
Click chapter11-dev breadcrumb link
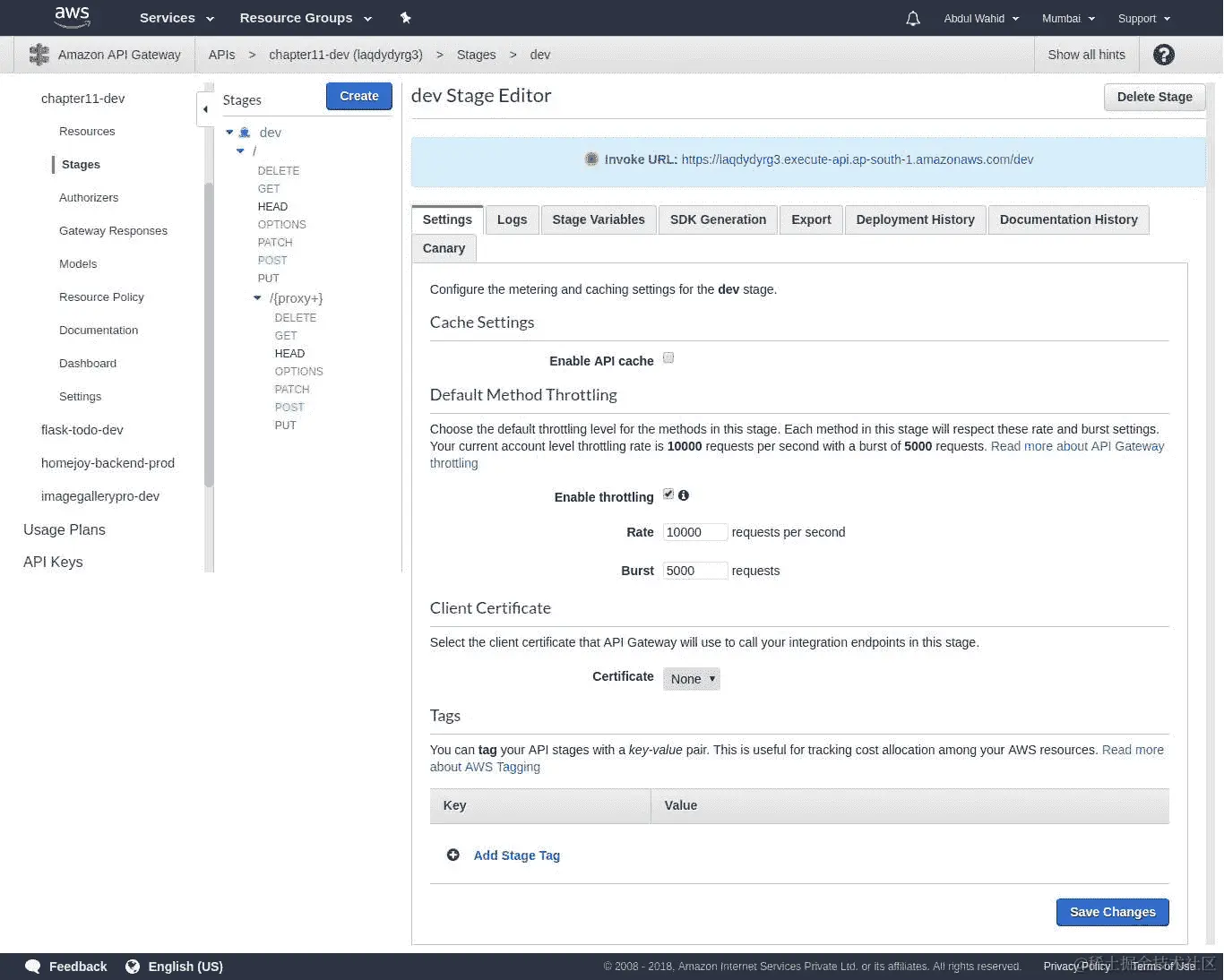[x=346, y=55]
